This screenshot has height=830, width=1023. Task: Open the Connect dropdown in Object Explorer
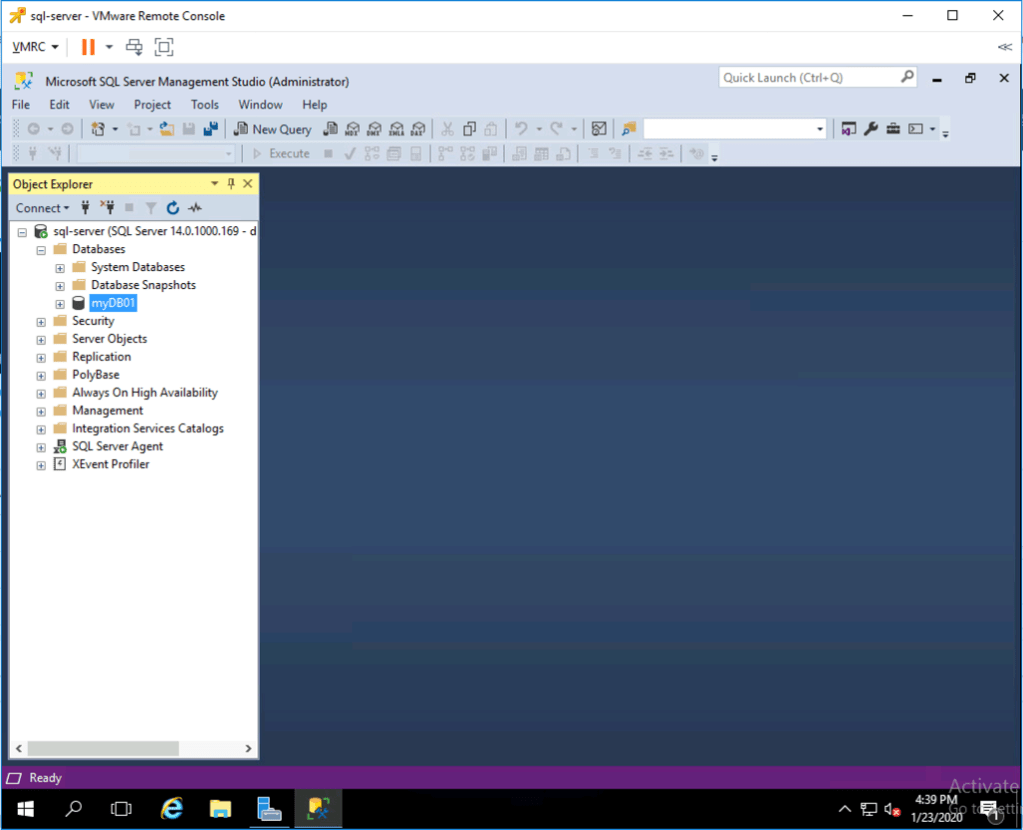pyautogui.click(x=42, y=208)
